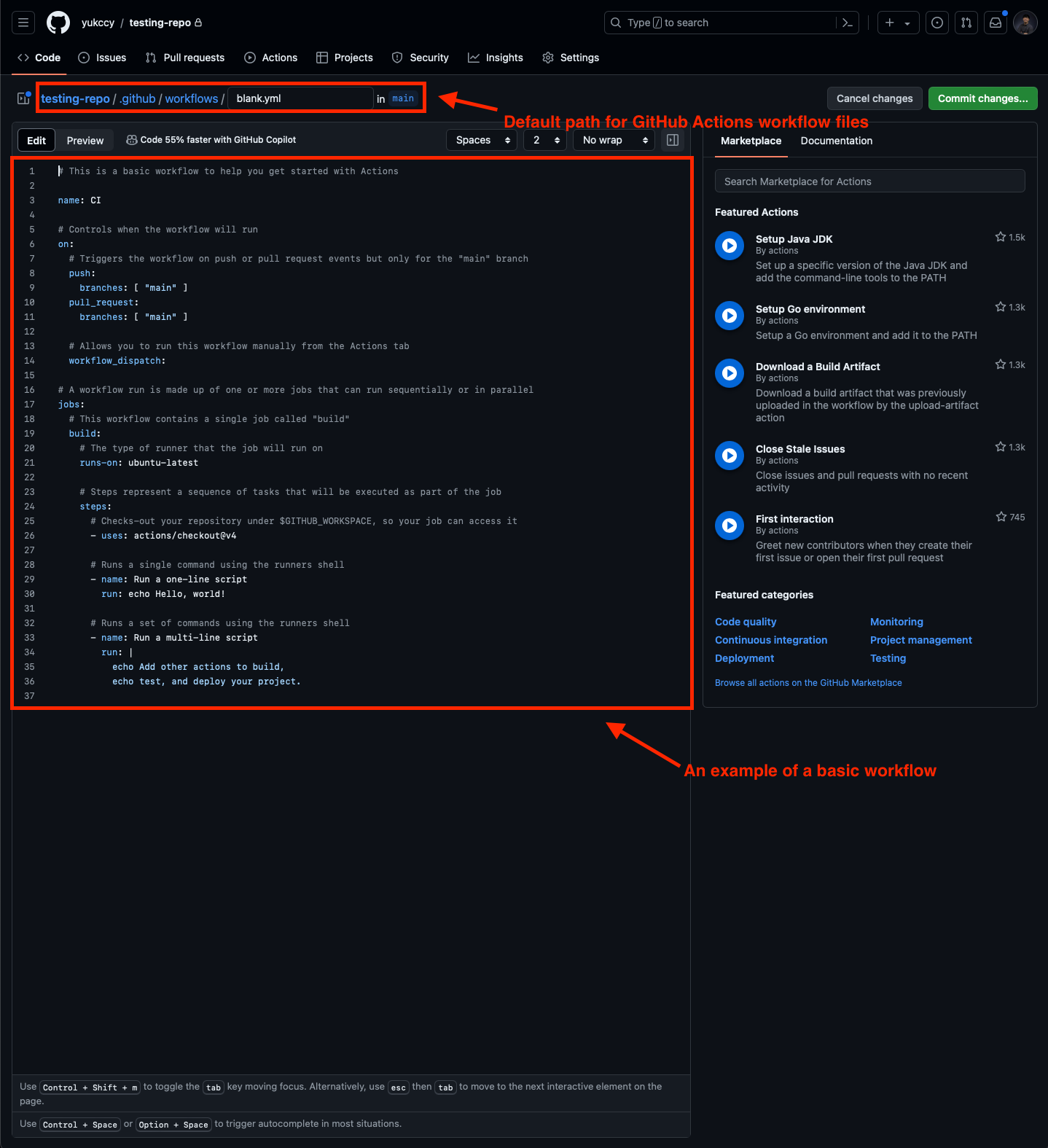
Task: Star the First interaction action
Action: point(1001,517)
